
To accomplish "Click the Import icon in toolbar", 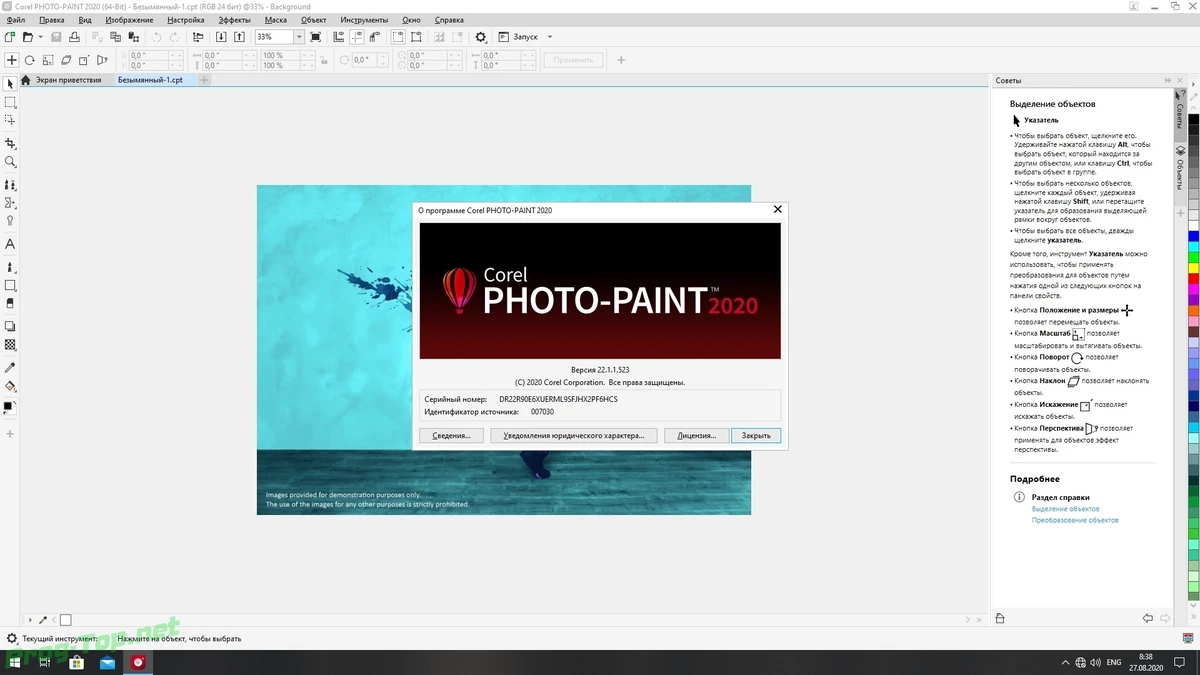I will pyautogui.click(x=221, y=37).
